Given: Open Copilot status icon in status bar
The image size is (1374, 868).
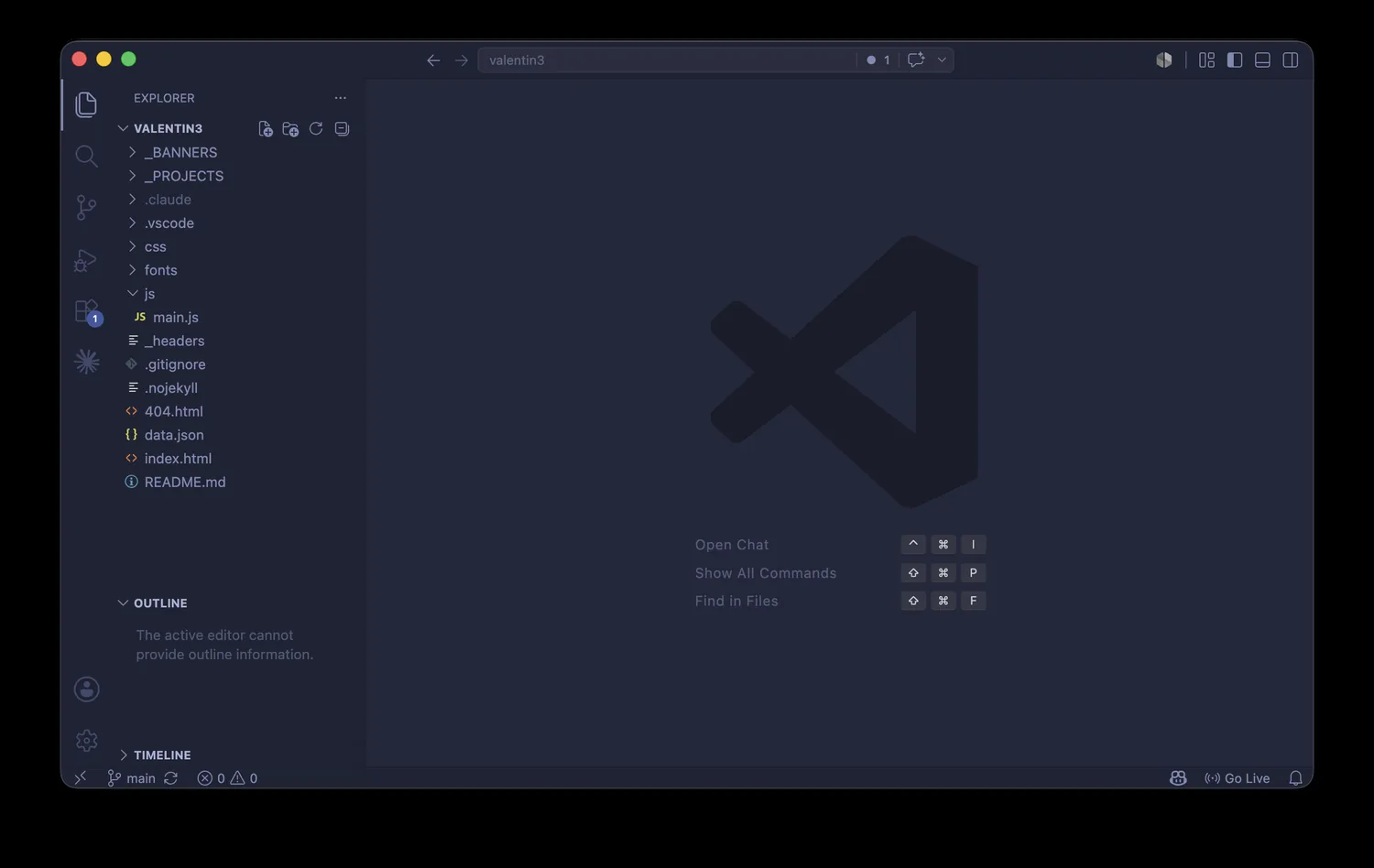Looking at the screenshot, I should pos(1178,778).
